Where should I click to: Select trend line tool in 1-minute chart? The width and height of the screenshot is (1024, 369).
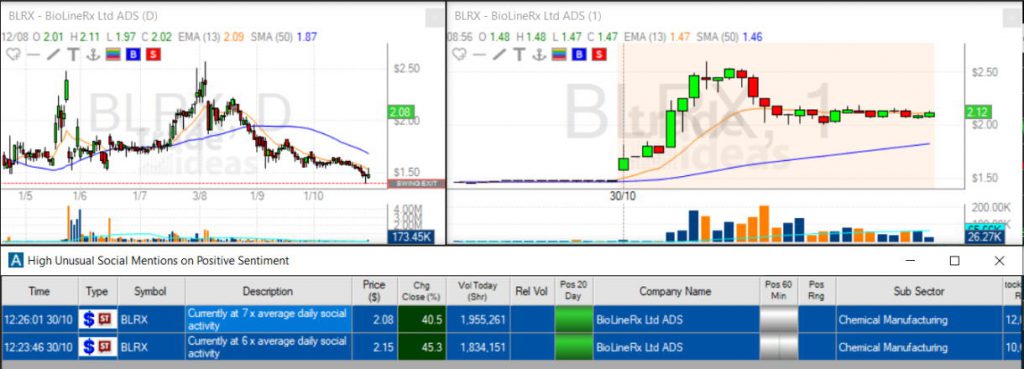[499, 55]
